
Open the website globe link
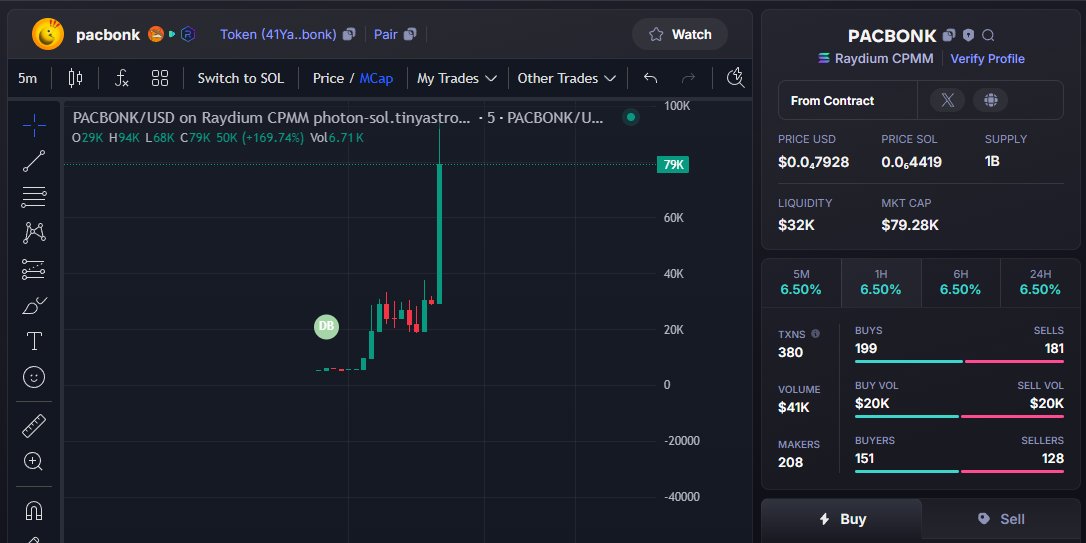990,100
